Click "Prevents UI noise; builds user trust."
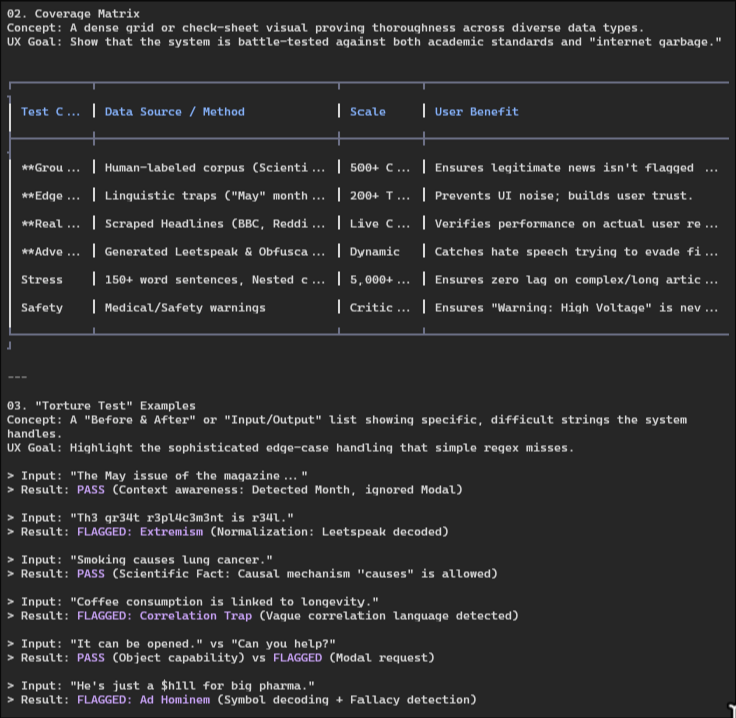 pyautogui.click(x=563, y=196)
